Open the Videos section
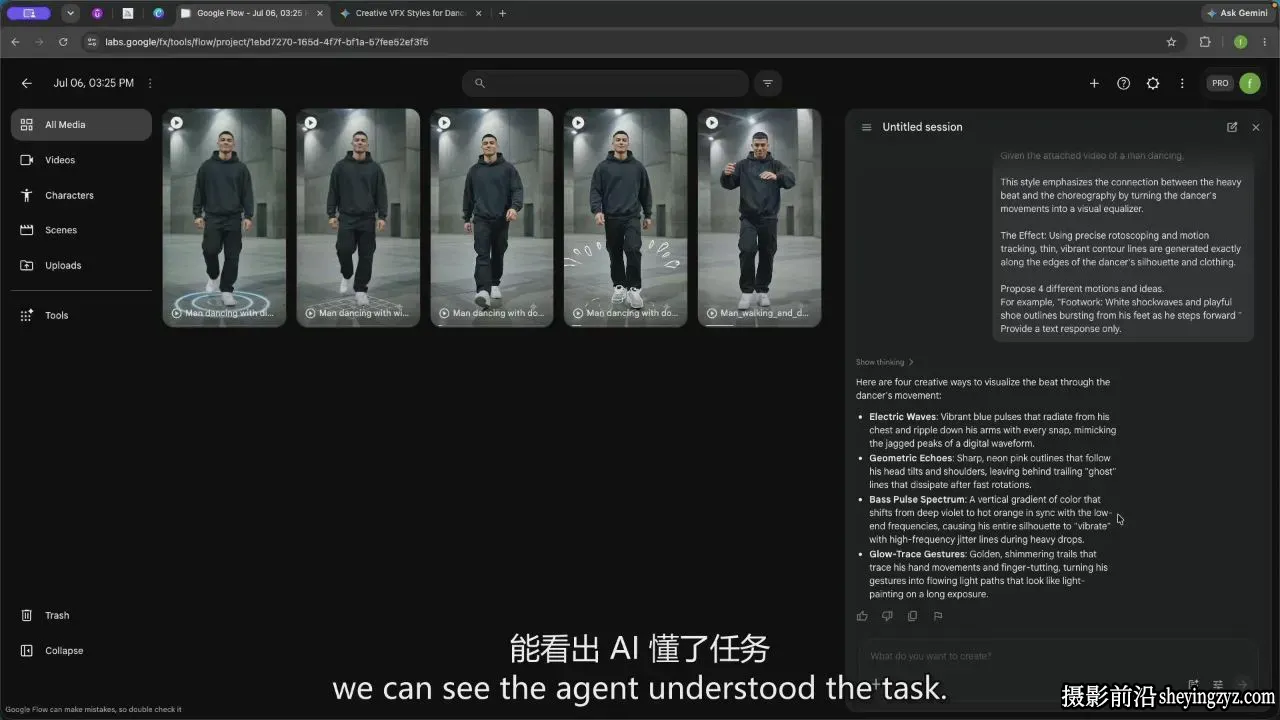 point(81,160)
